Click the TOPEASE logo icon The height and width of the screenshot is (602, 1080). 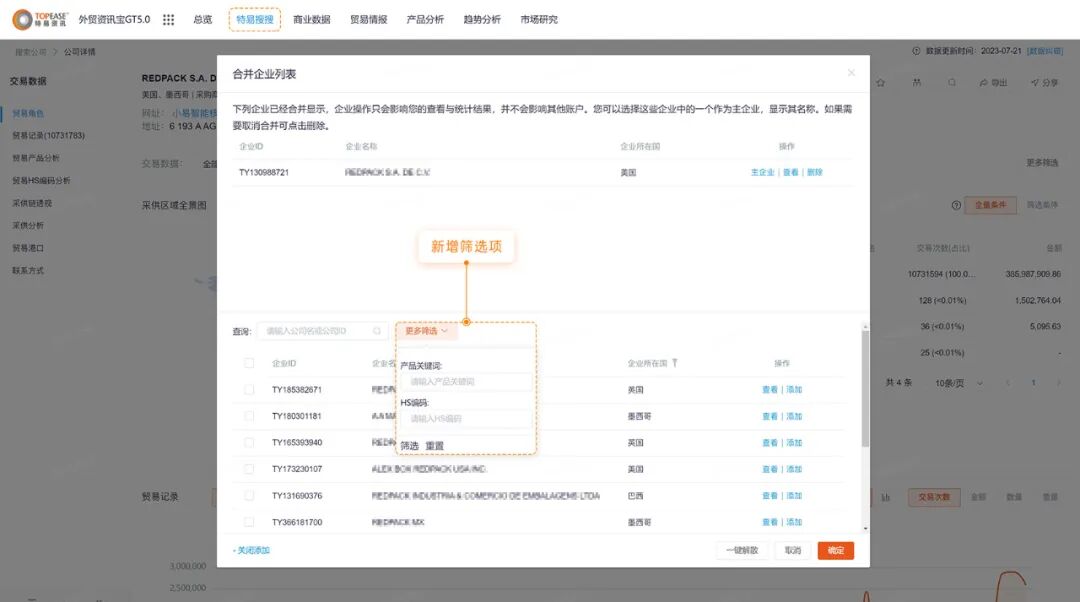[x=23, y=19]
